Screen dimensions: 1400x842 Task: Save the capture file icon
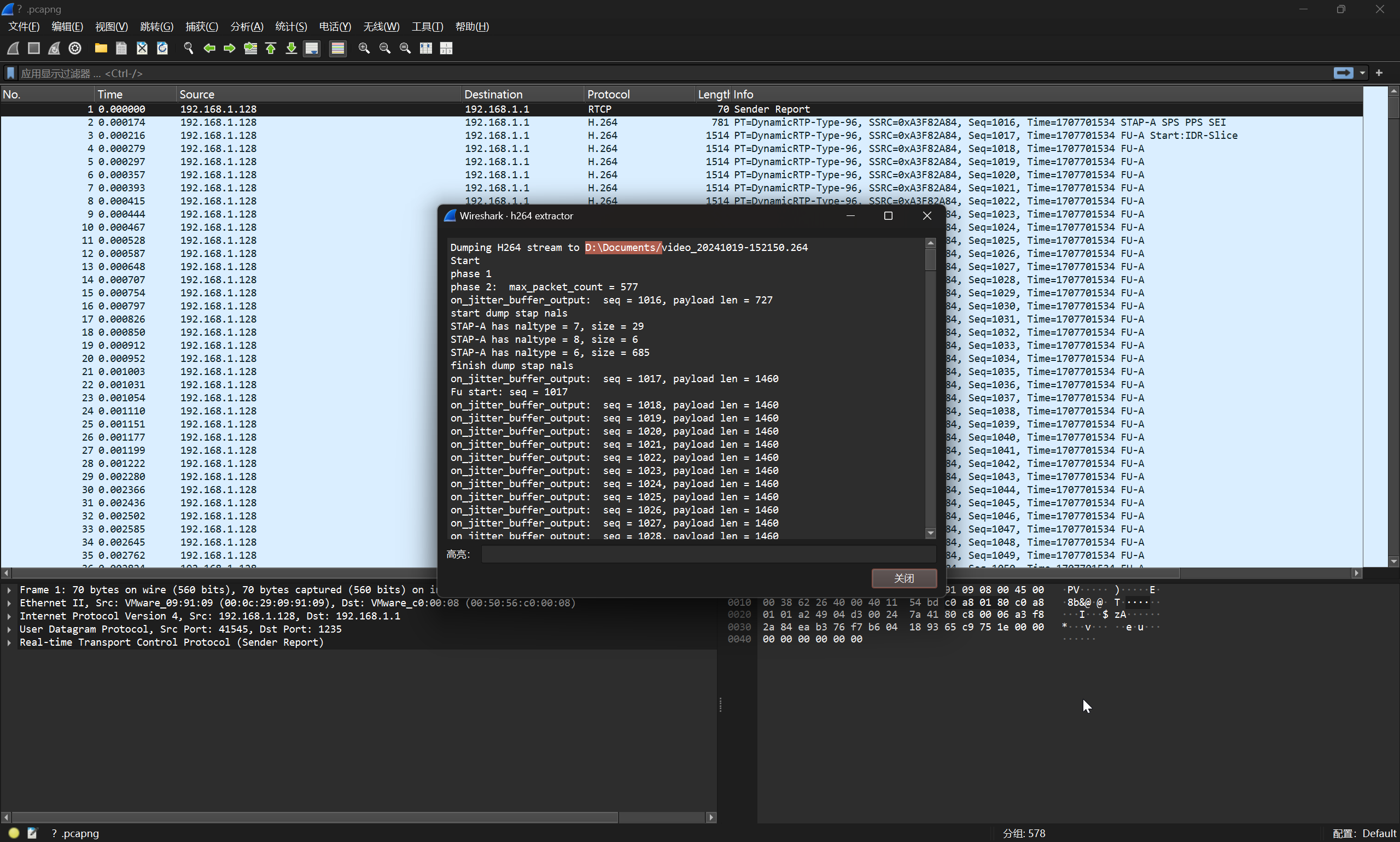[x=121, y=48]
